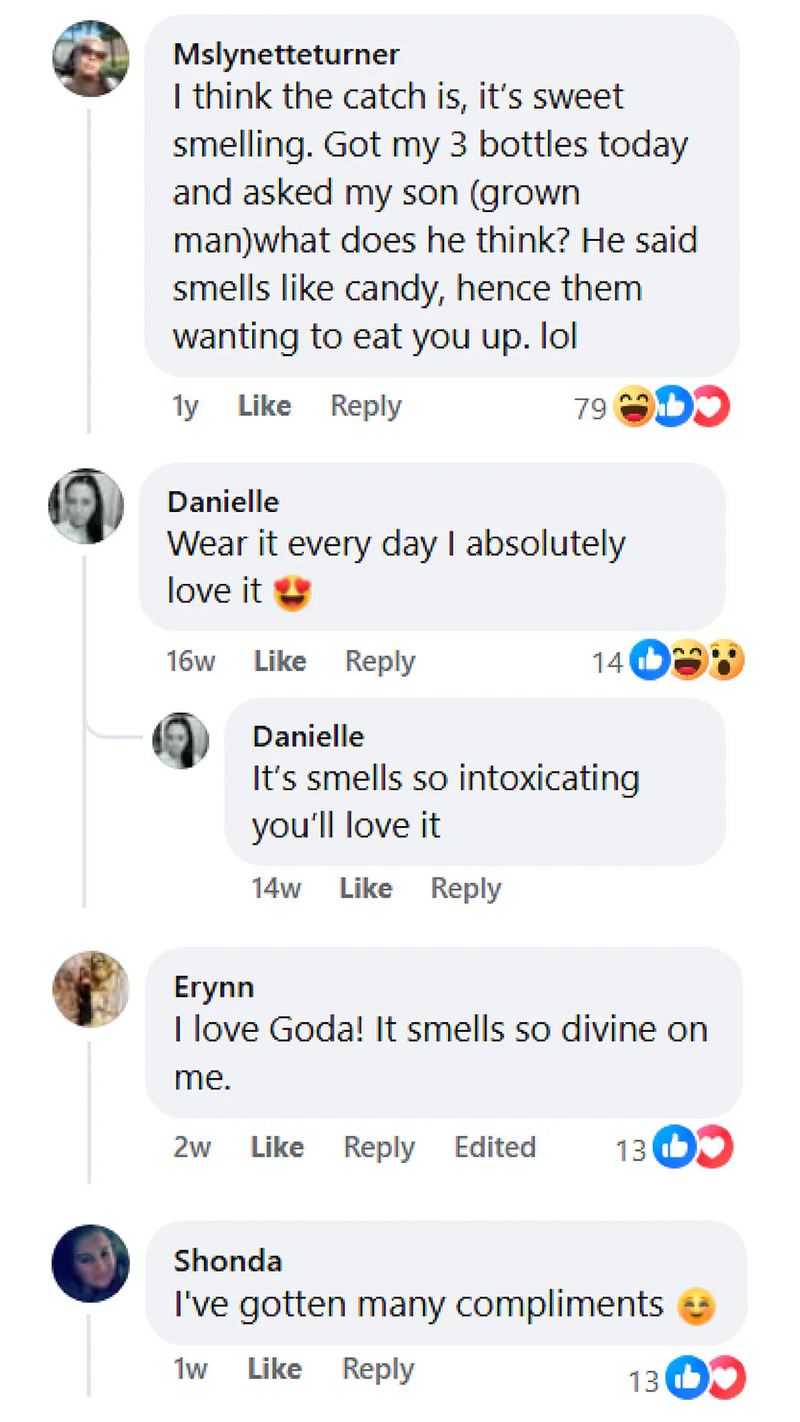Click the wow emoji on Danielle's comment

click(727, 661)
